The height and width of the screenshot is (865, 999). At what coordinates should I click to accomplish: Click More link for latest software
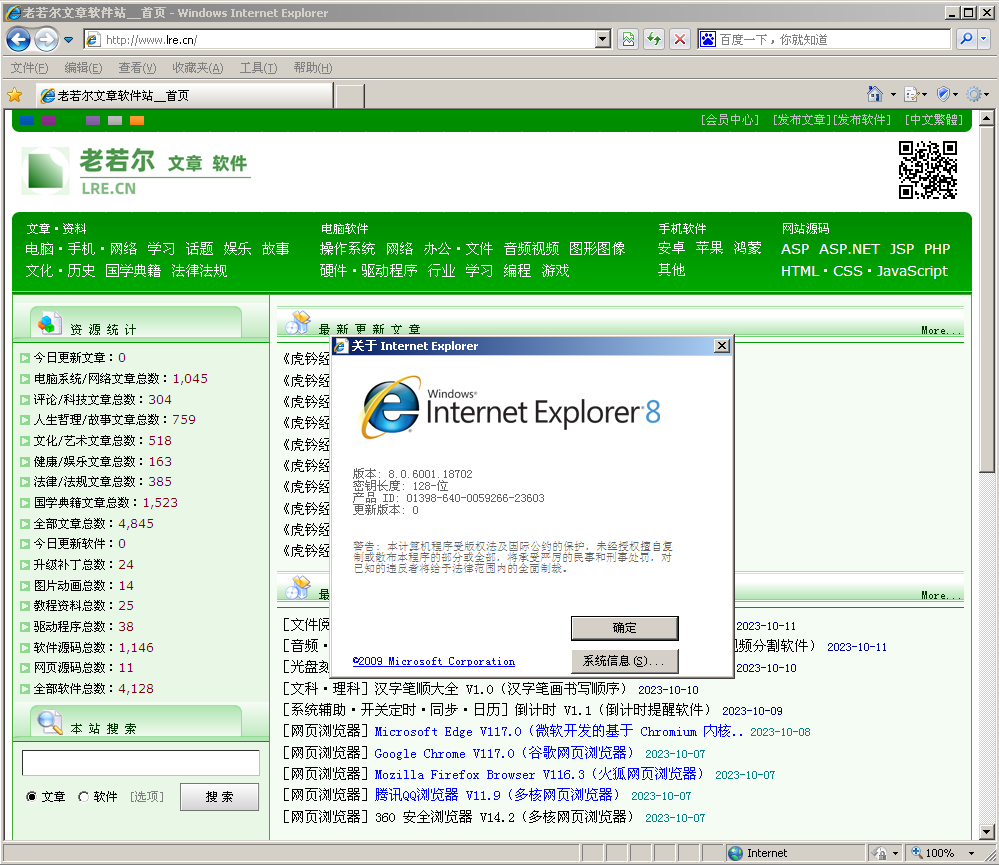[x=940, y=595]
